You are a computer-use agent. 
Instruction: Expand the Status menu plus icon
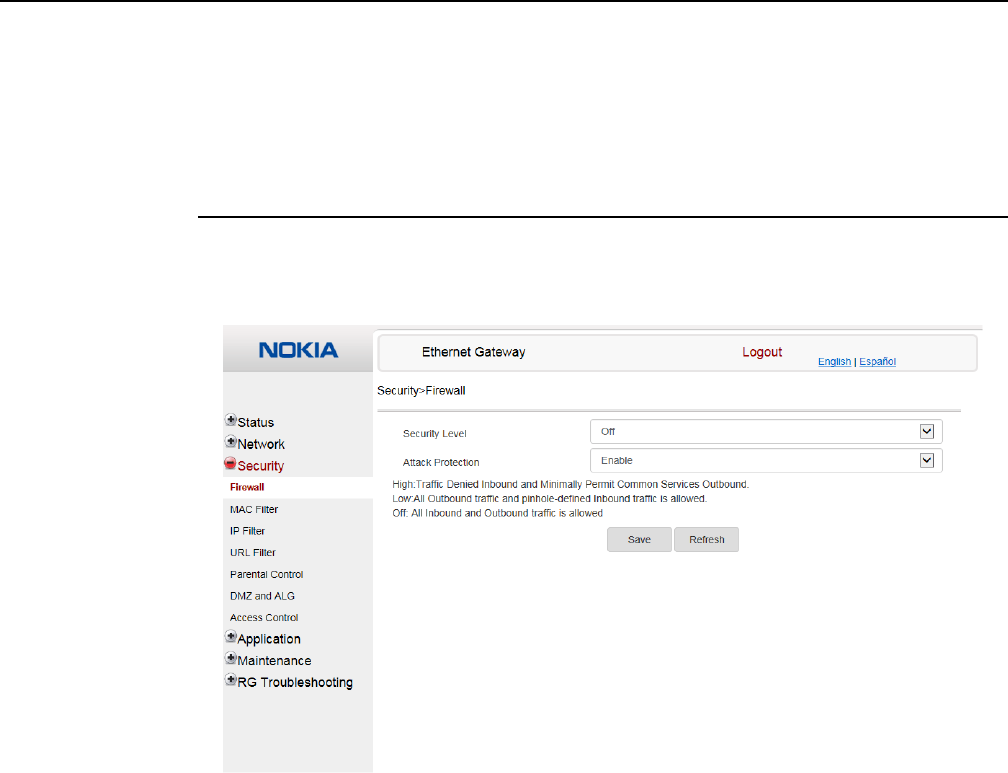pyautogui.click(x=231, y=421)
